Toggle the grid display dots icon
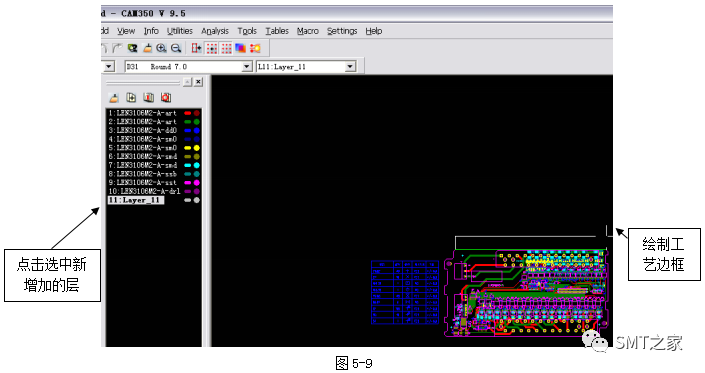 [x=226, y=48]
